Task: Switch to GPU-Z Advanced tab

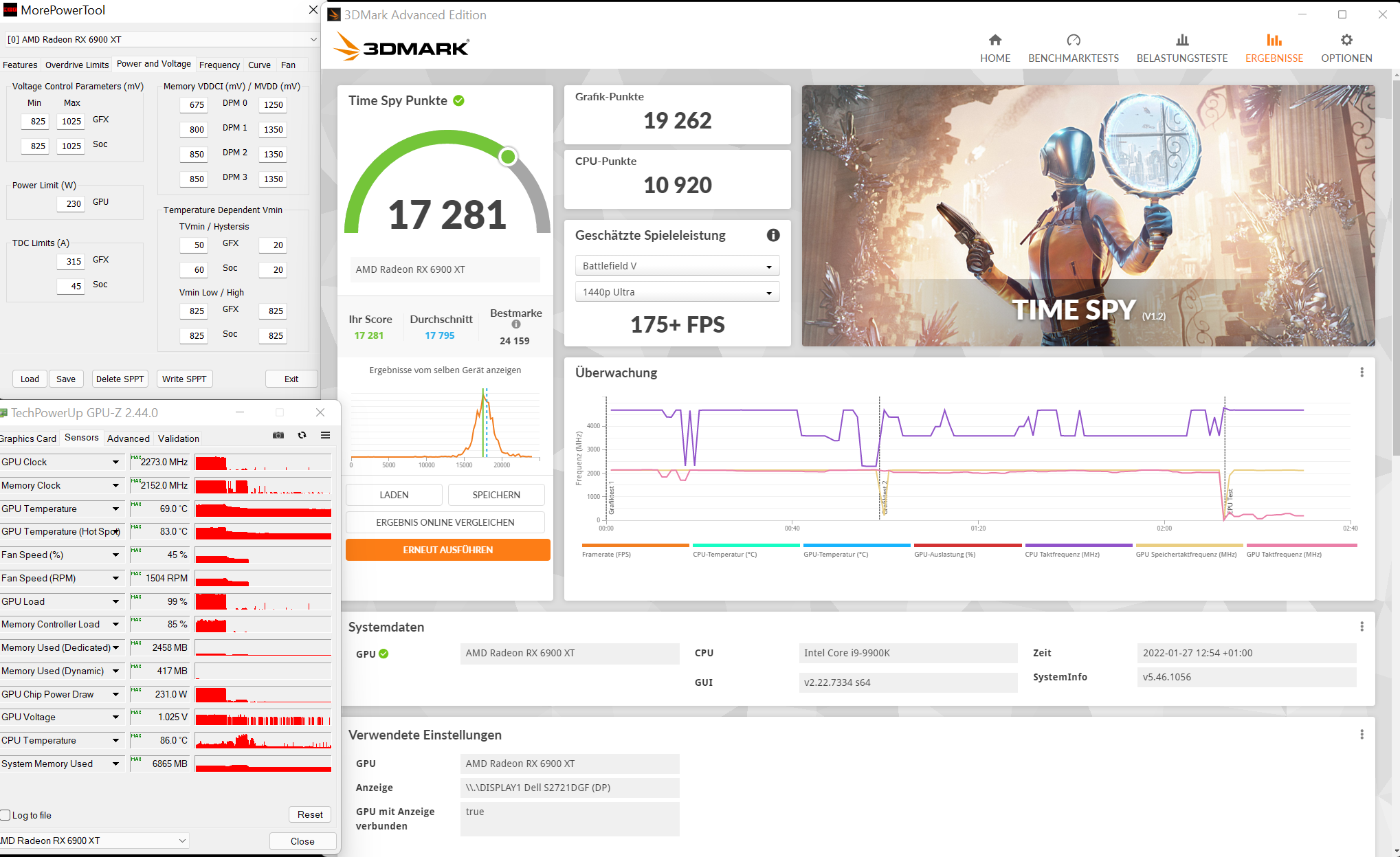Action: 128,438
